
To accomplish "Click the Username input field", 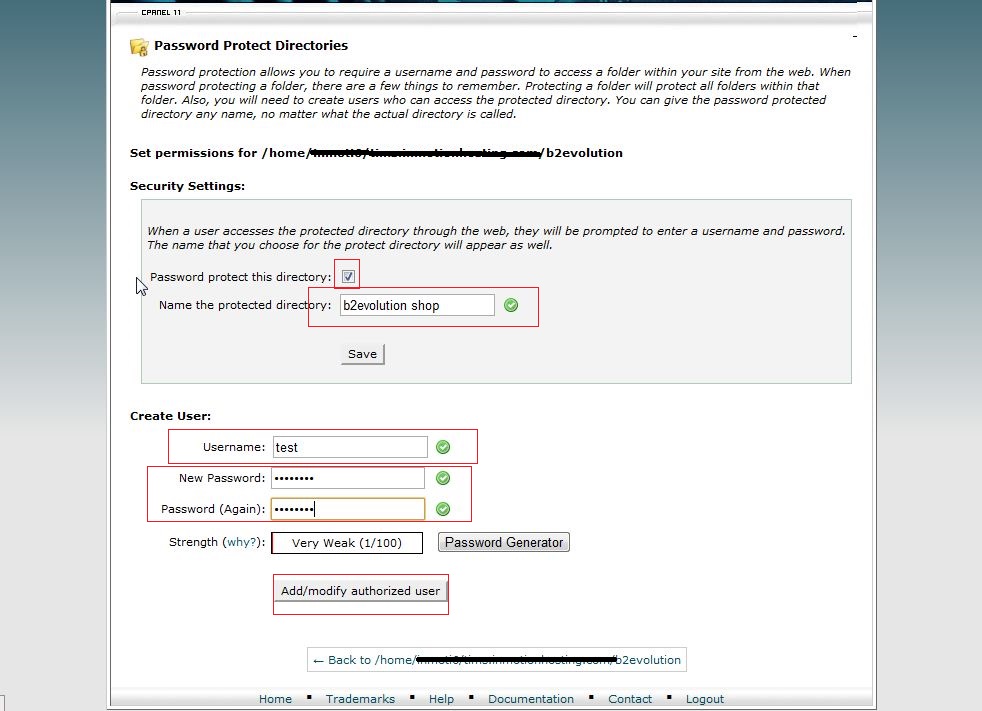I will 350,447.
